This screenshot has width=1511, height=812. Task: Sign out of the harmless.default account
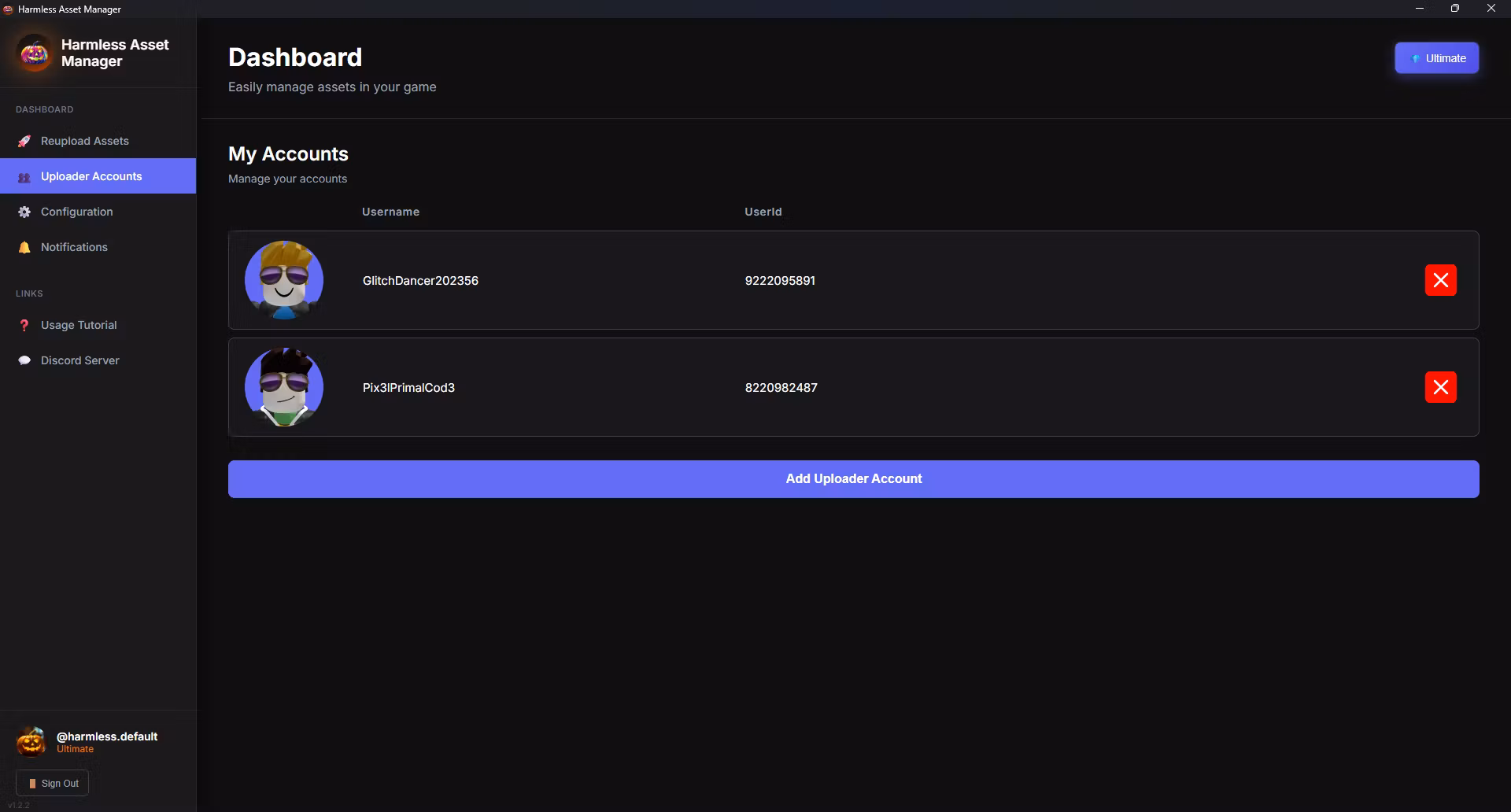[x=53, y=783]
